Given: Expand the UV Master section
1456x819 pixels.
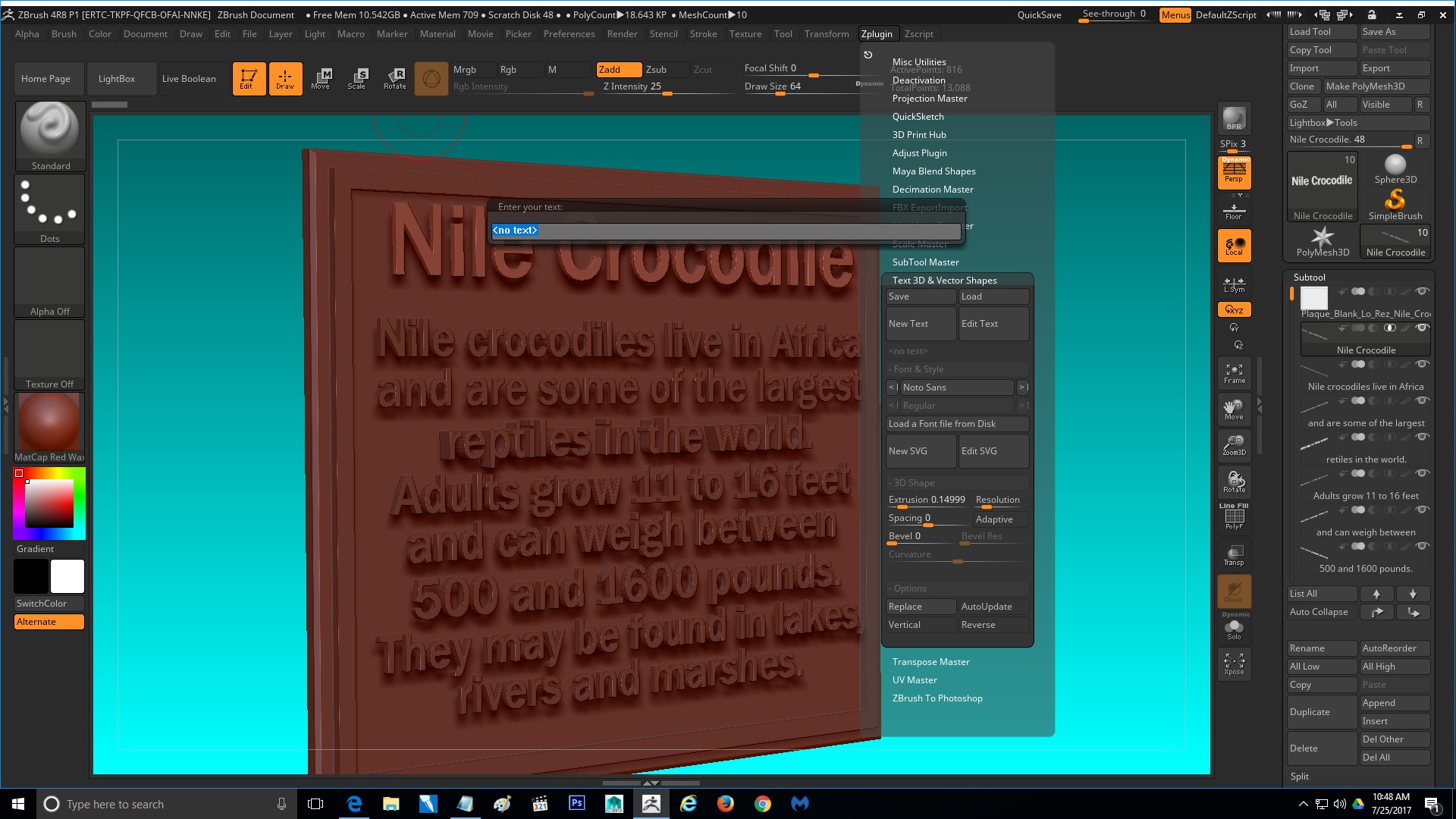Looking at the screenshot, I should 915,680.
